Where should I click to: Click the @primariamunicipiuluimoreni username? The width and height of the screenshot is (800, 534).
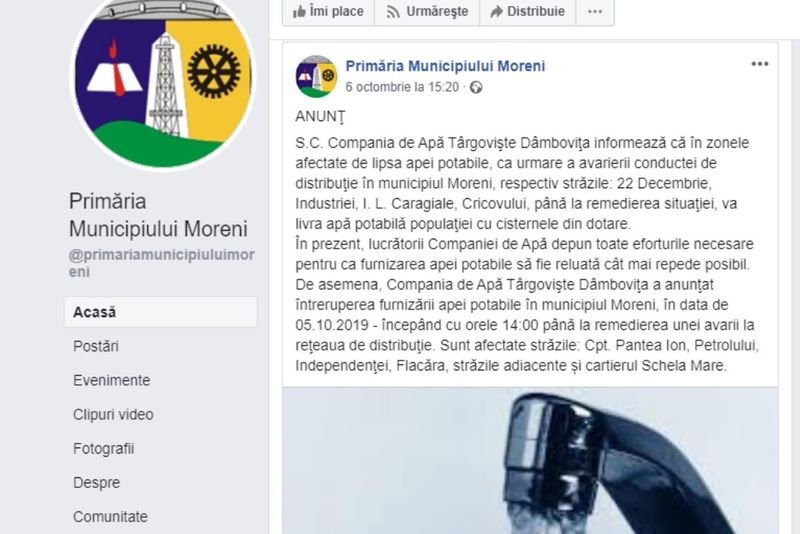(x=162, y=263)
